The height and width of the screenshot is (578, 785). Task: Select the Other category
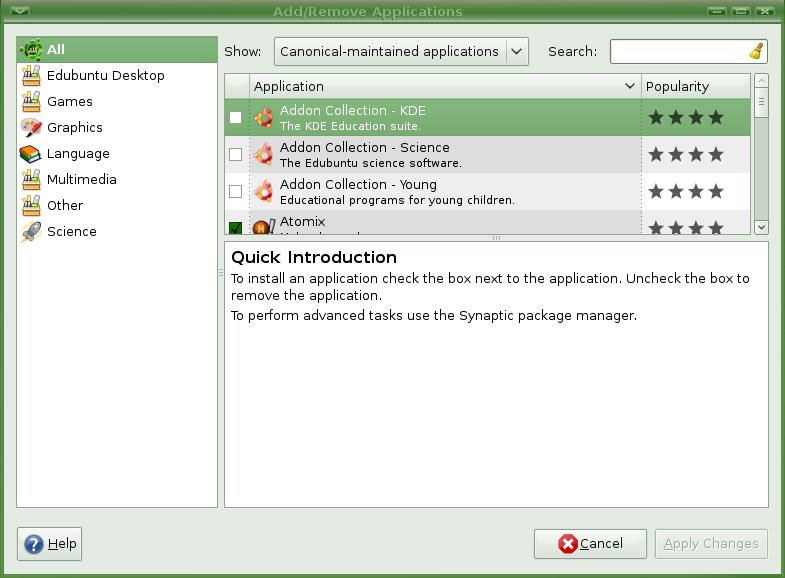pyautogui.click(x=65, y=205)
